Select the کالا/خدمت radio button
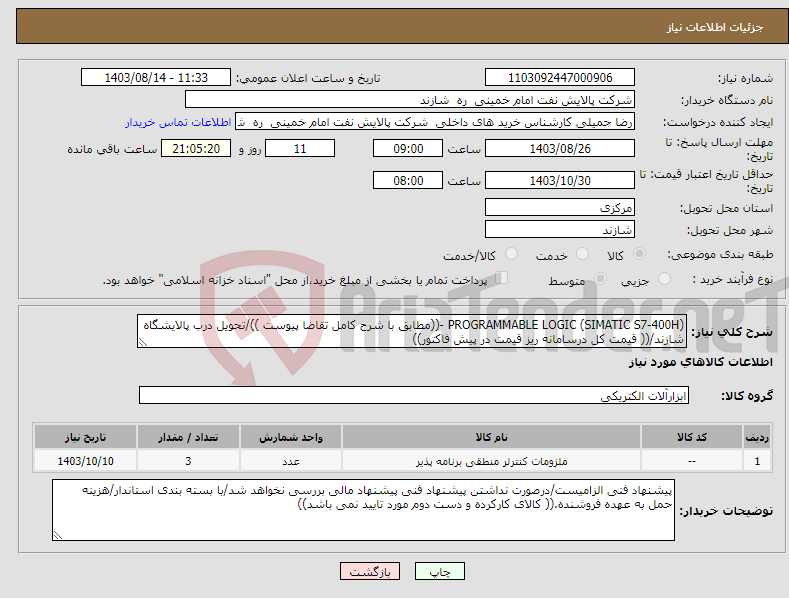The image size is (789, 598). coord(511,254)
